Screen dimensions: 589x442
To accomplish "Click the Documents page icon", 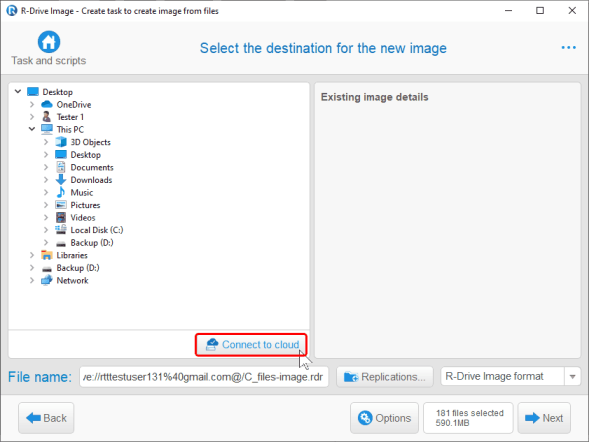I will [61, 167].
